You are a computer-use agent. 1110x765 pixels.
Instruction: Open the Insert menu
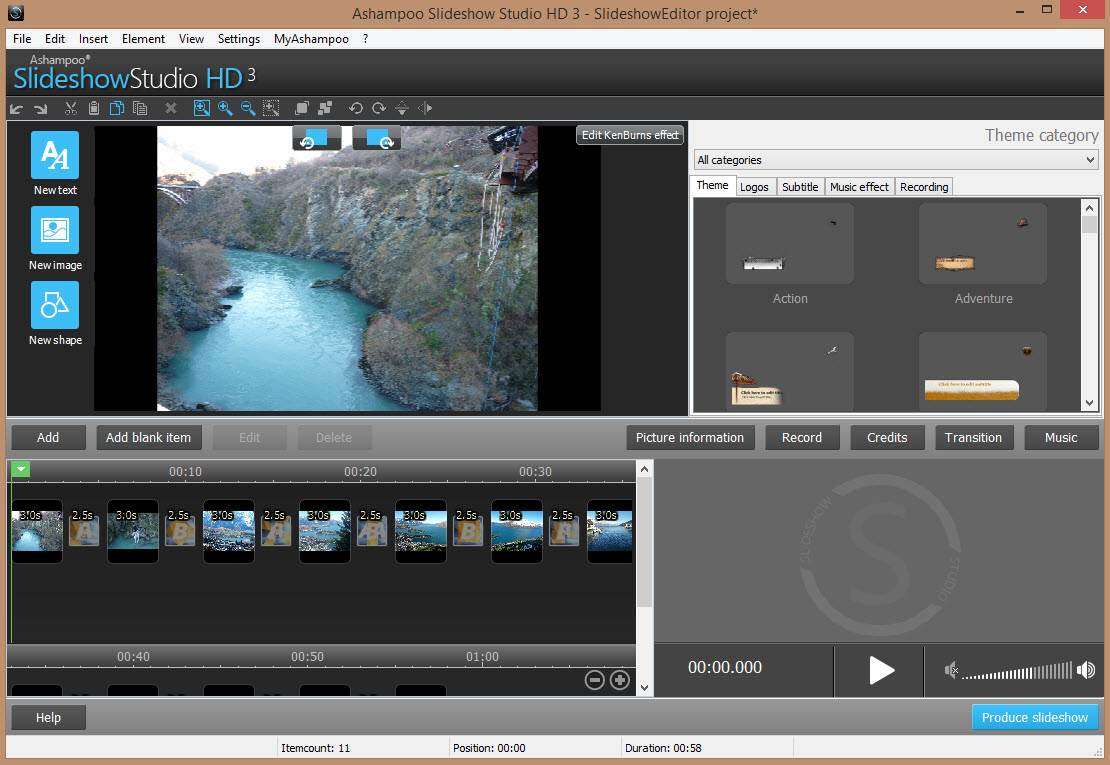click(x=93, y=39)
